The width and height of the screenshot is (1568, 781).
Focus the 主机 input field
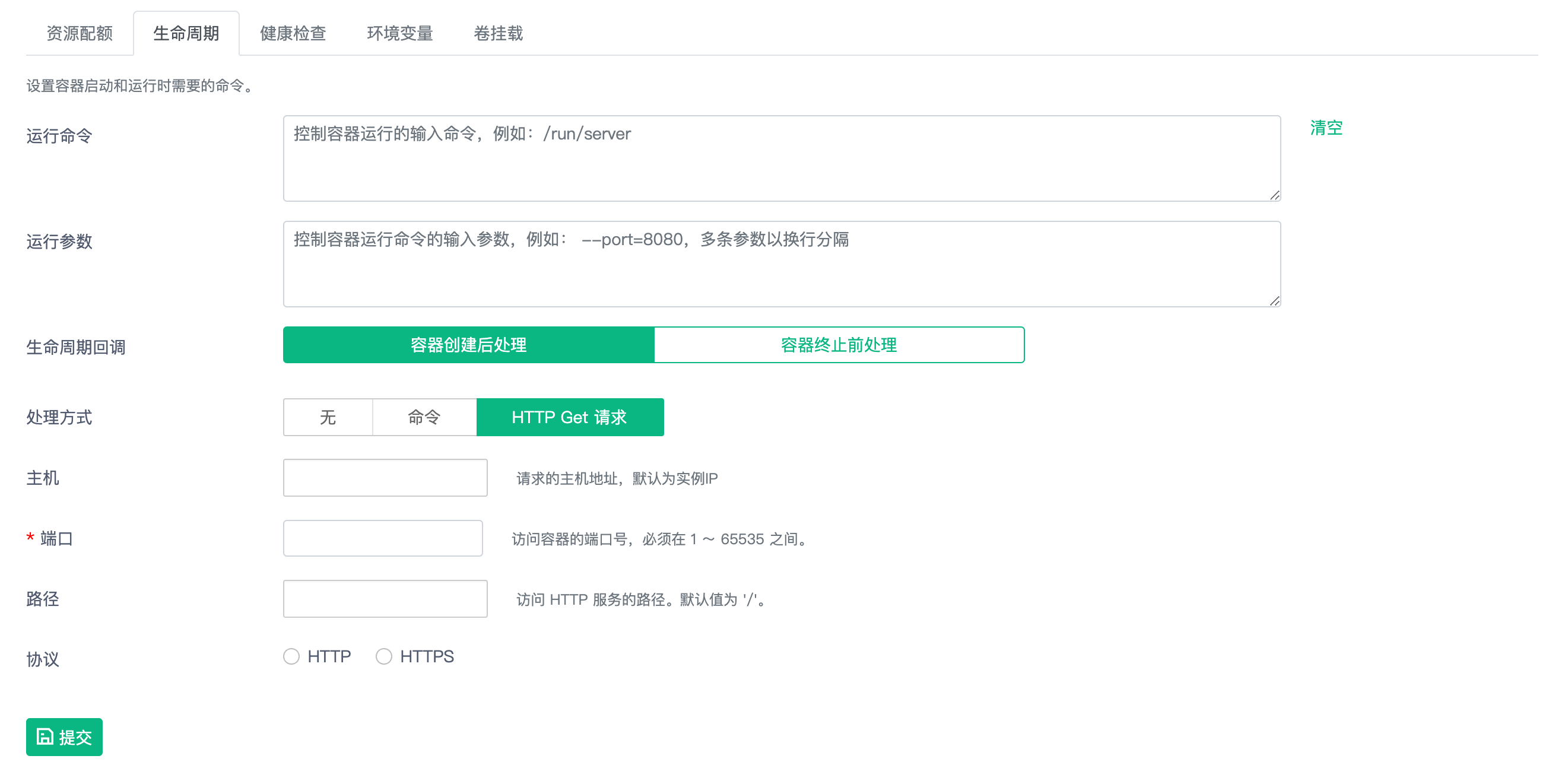click(x=385, y=478)
